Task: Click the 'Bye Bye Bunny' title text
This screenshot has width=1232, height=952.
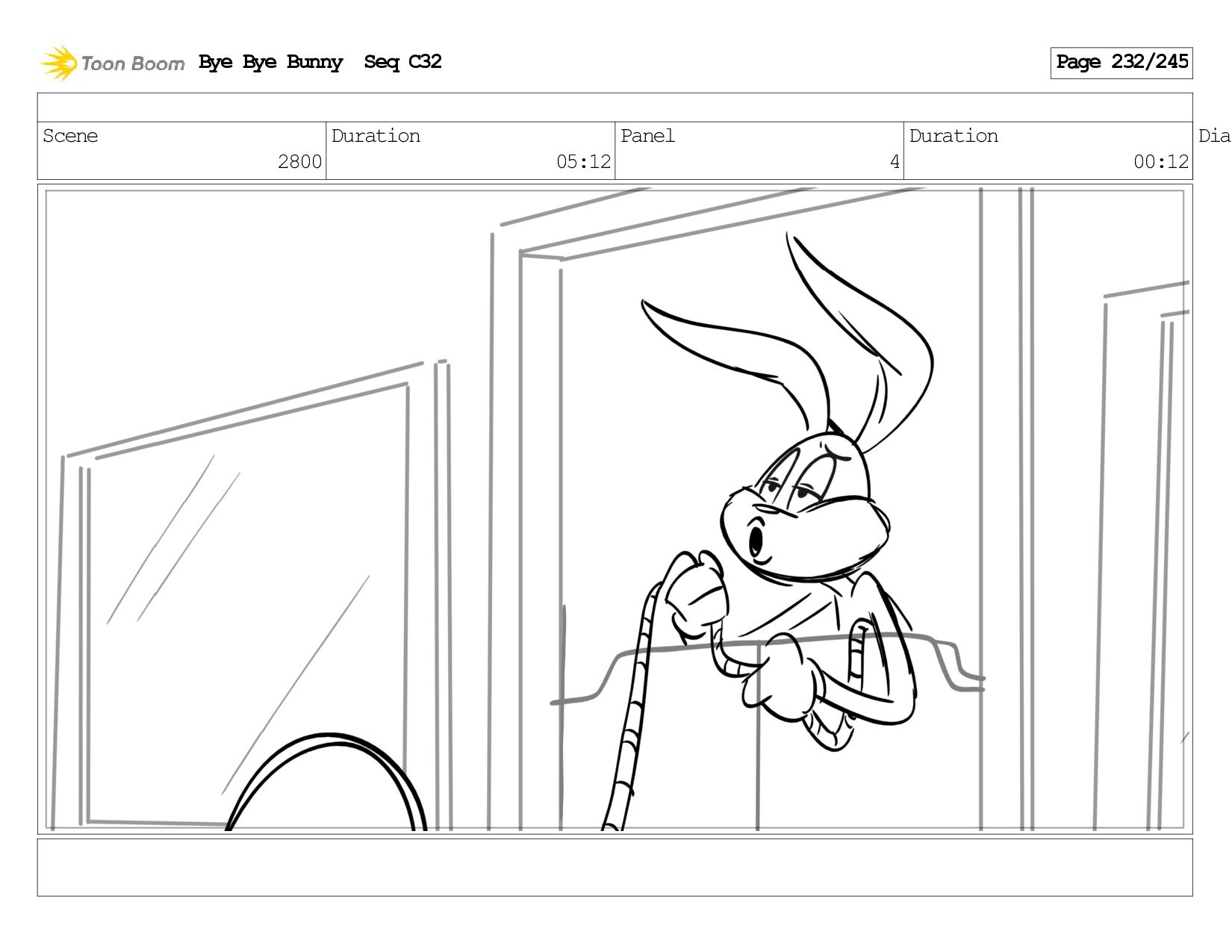Action: (270, 62)
